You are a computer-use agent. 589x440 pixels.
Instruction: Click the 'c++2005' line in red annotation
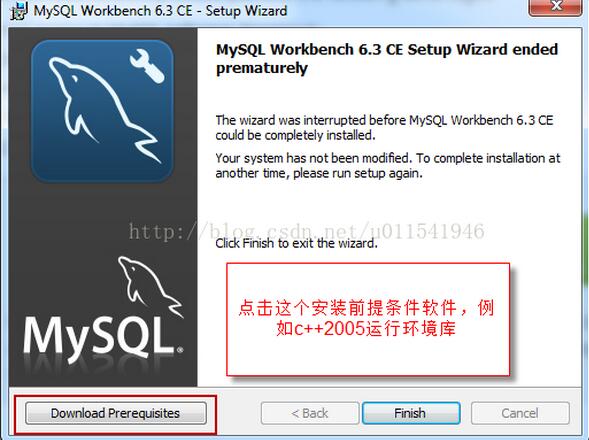click(366, 329)
